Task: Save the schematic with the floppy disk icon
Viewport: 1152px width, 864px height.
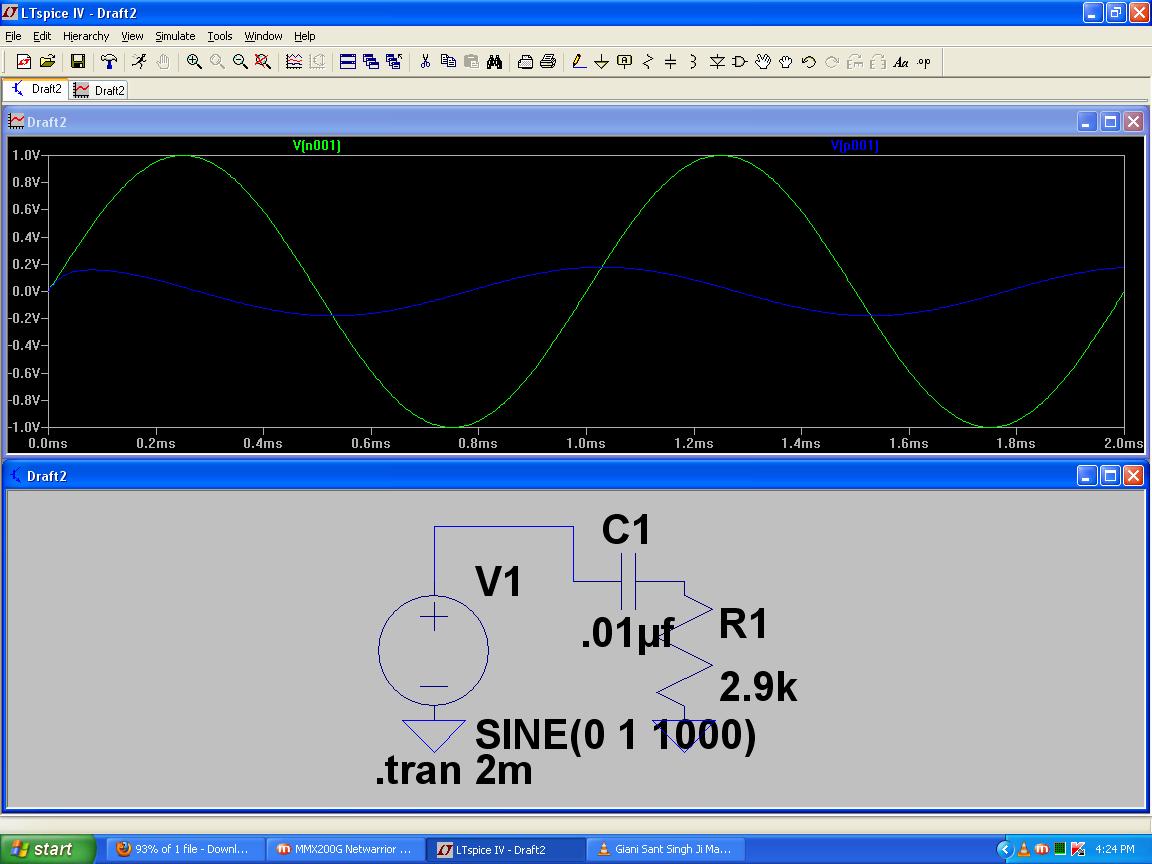Action: pos(78,62)
